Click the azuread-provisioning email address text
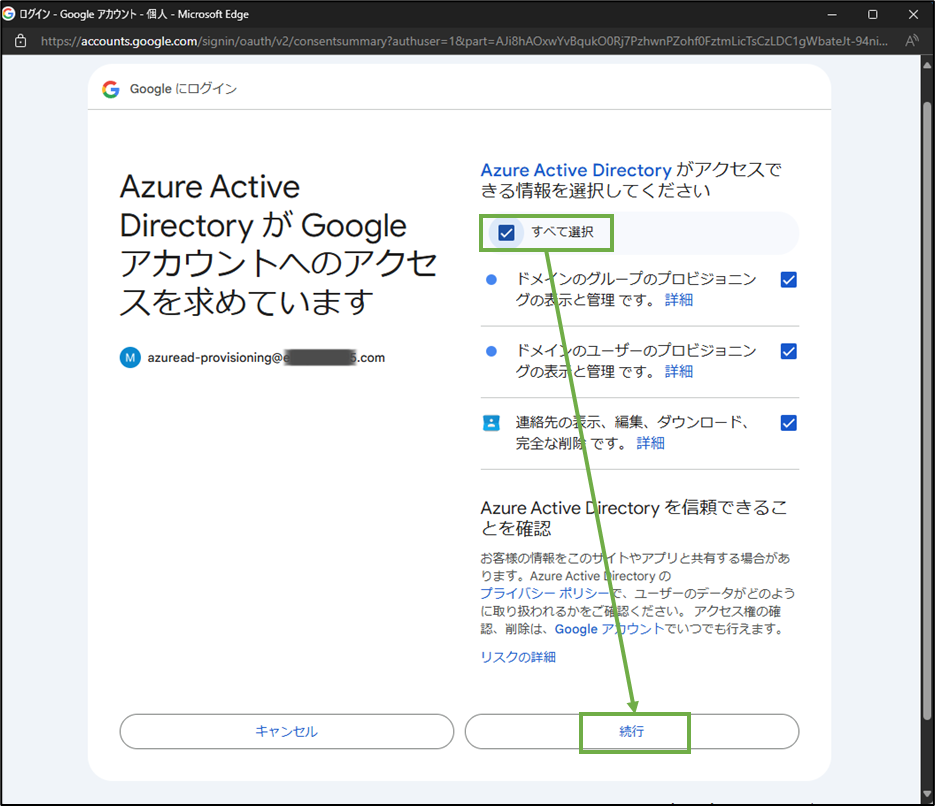Viewport: 935px width, 806px height. [x=266, y=358]
